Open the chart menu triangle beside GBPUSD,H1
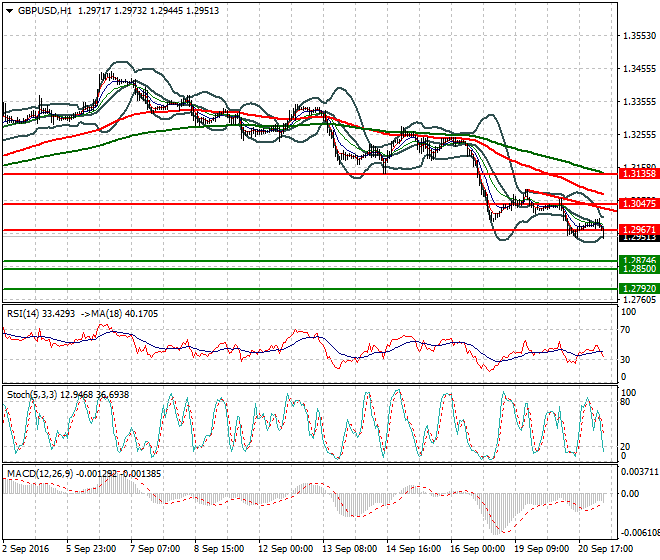 coord(10,11)
